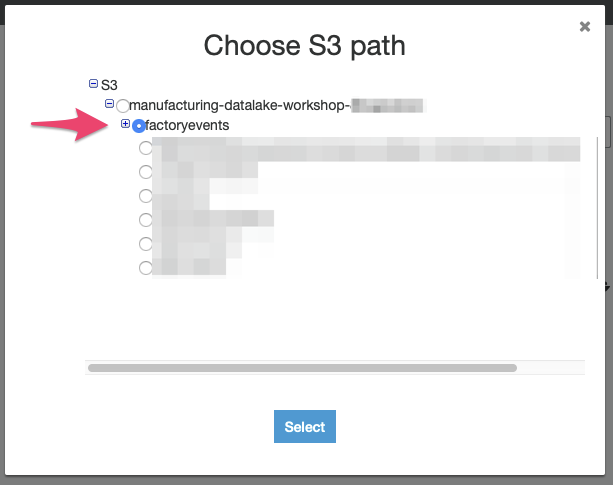This screenshot has height=485, width=613.
Task: Select the first radio button below factoryevents
Action: click(146, 148)
